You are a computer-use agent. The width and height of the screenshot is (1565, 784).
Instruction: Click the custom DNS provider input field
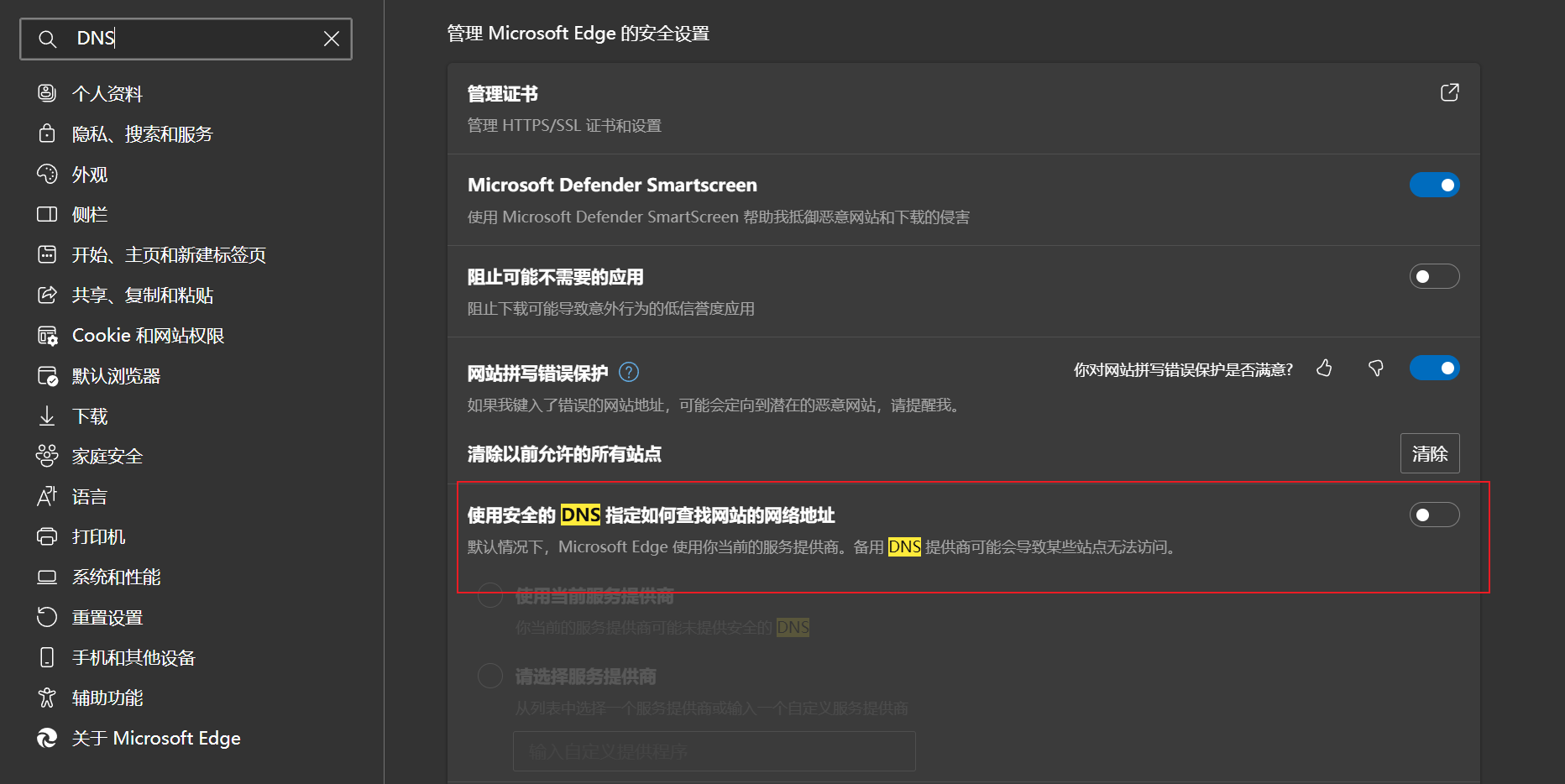click(714, 751)
